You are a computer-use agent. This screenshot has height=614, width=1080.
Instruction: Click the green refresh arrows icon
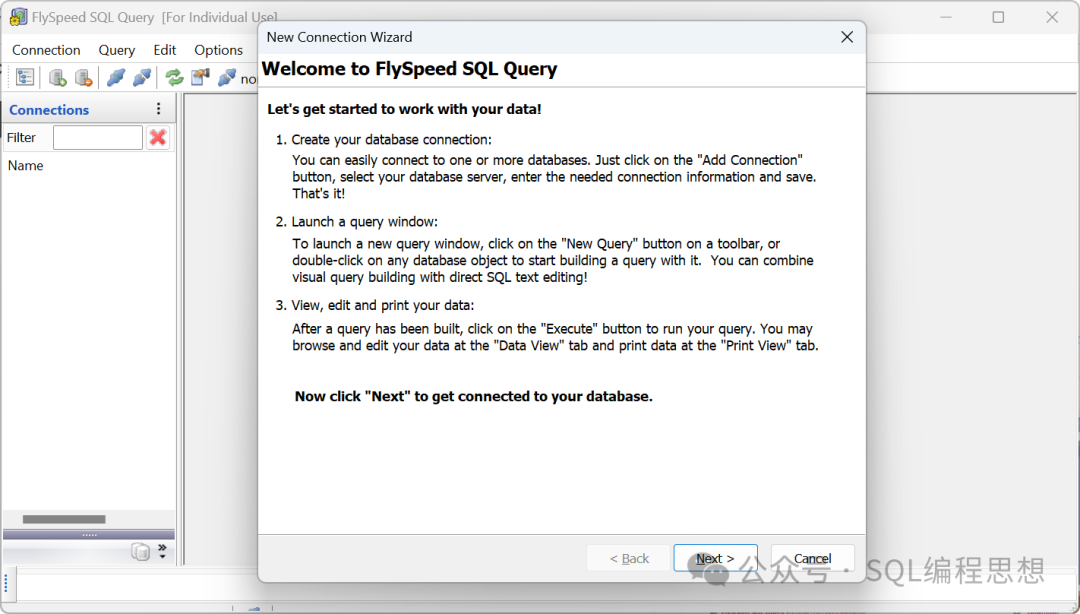point(174,77)
